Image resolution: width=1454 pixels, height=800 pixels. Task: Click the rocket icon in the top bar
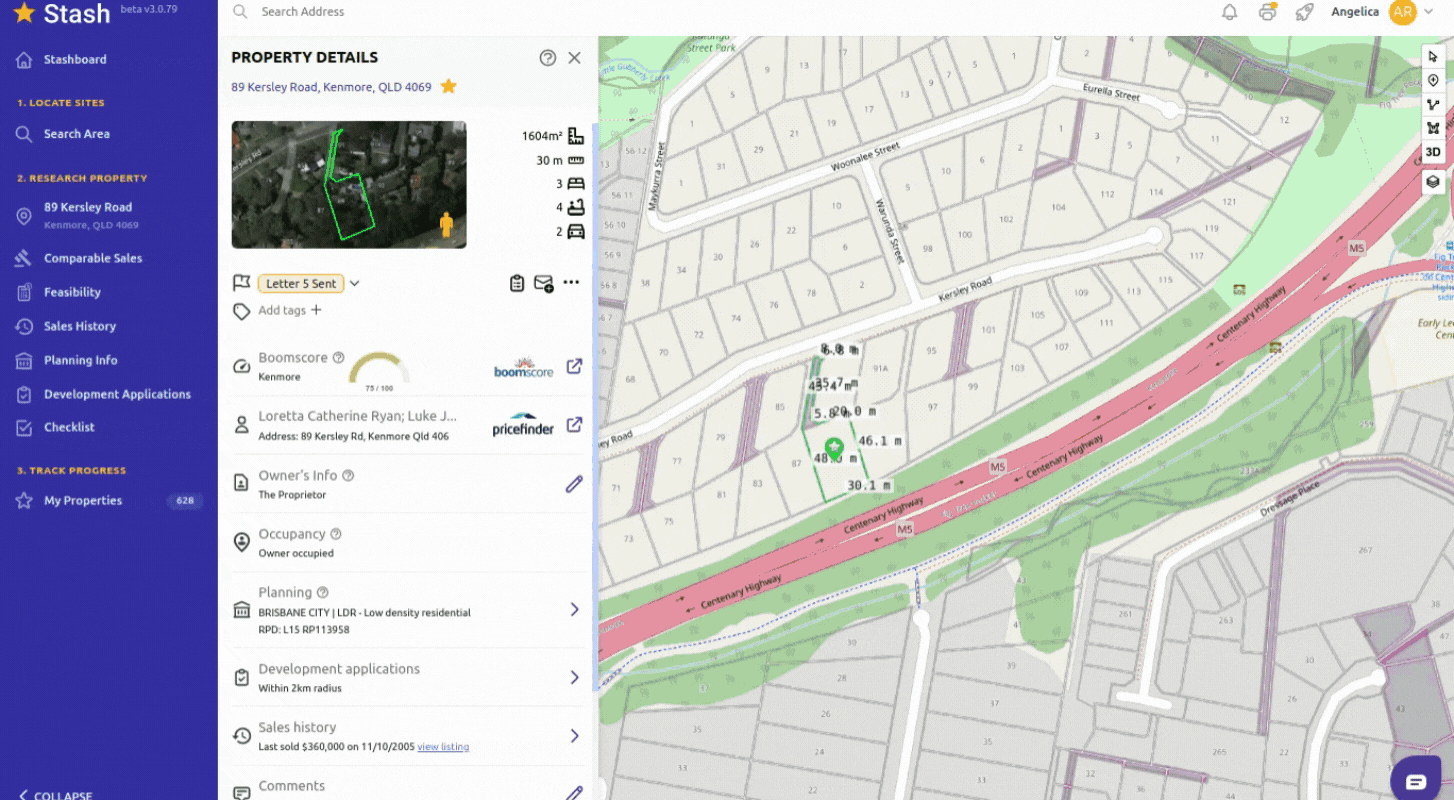pos(1304,12)
